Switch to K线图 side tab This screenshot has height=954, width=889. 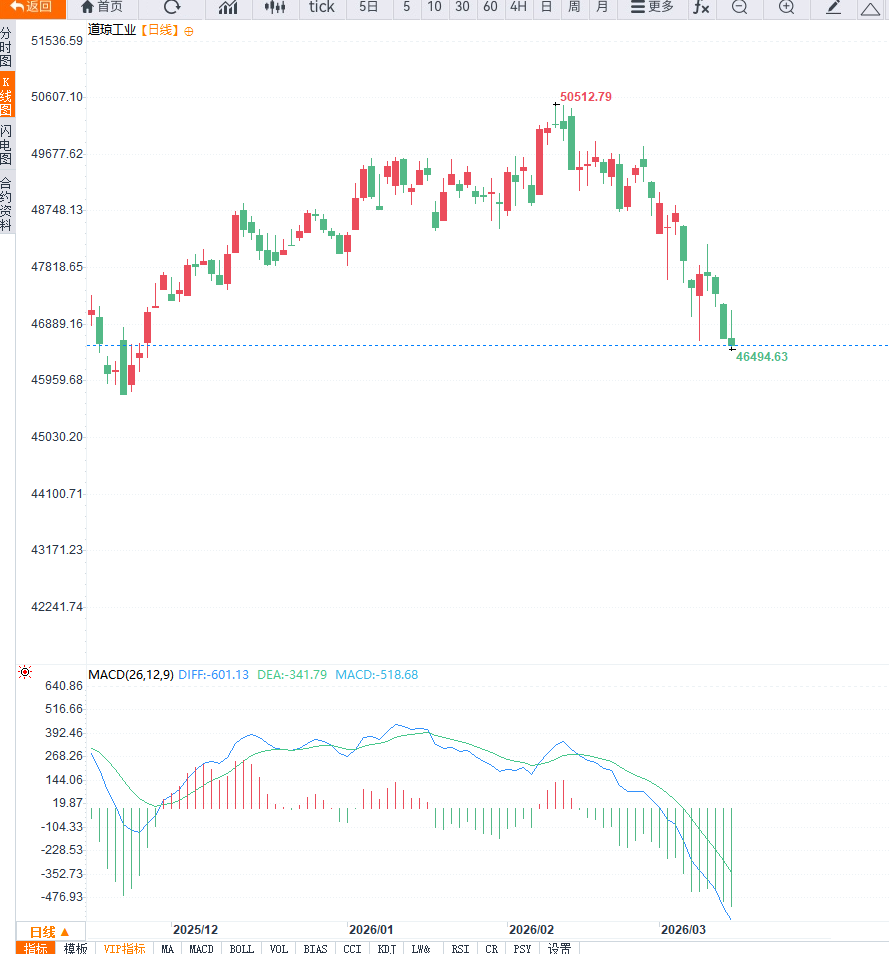(x=7, y=96)
